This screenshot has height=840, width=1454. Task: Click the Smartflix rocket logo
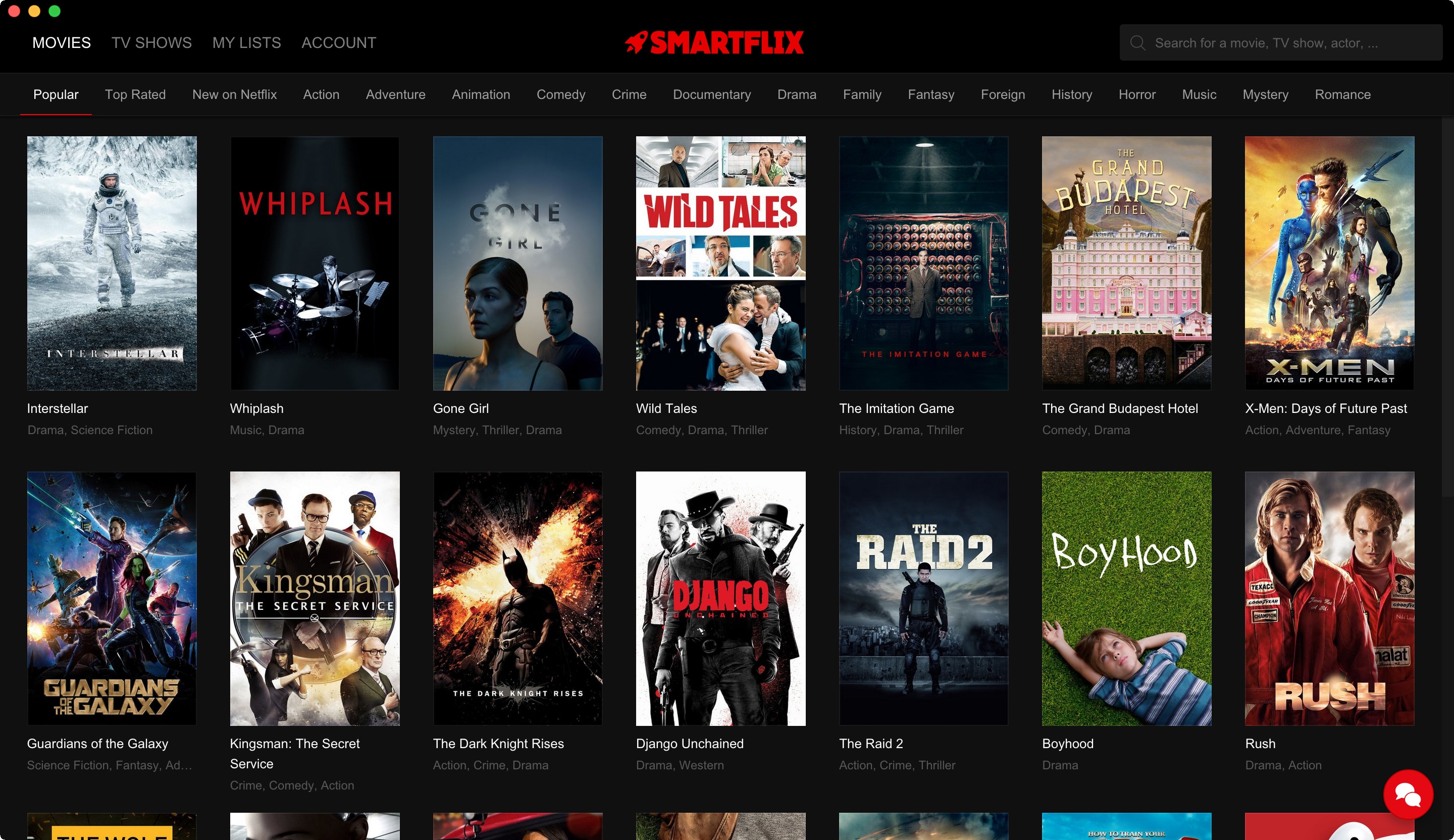pos(714,42)
